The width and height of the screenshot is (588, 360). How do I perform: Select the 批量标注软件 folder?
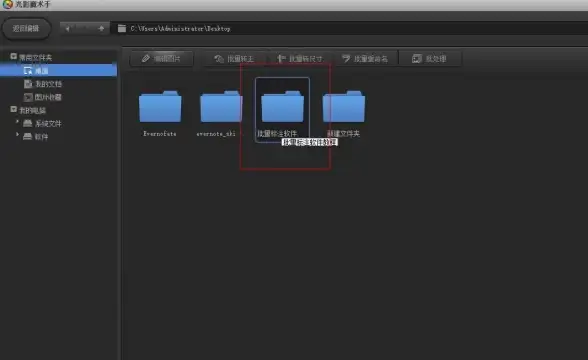282,110
